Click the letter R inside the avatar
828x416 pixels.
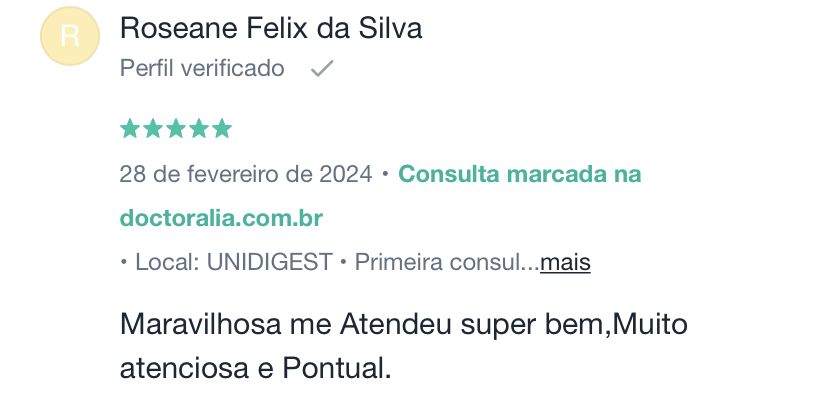click(70, 36)
